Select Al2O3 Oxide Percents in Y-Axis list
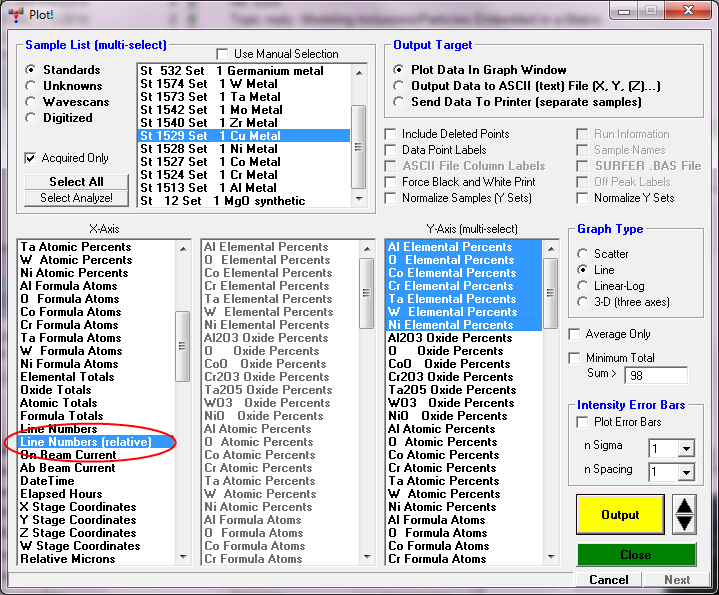Screen dimensions: 719x595 (450, 338)
